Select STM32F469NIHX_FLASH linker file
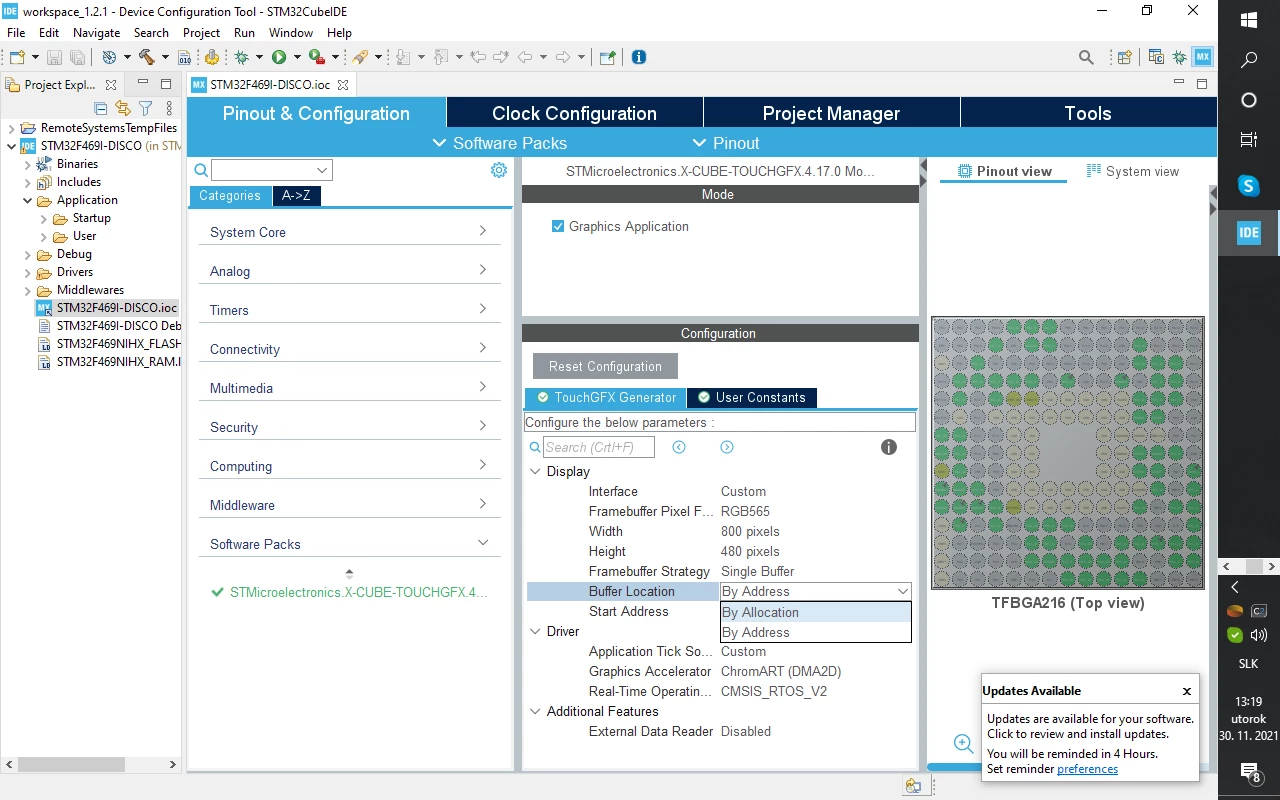Screen dimensions: 1280x800 (x=118, y=344)
